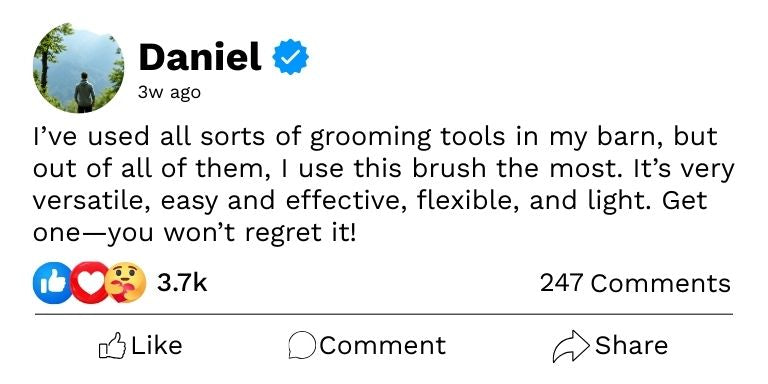Screen dimensions: 768x384
Task: Click the care hug reaction emoji
Action: [125, 283]
